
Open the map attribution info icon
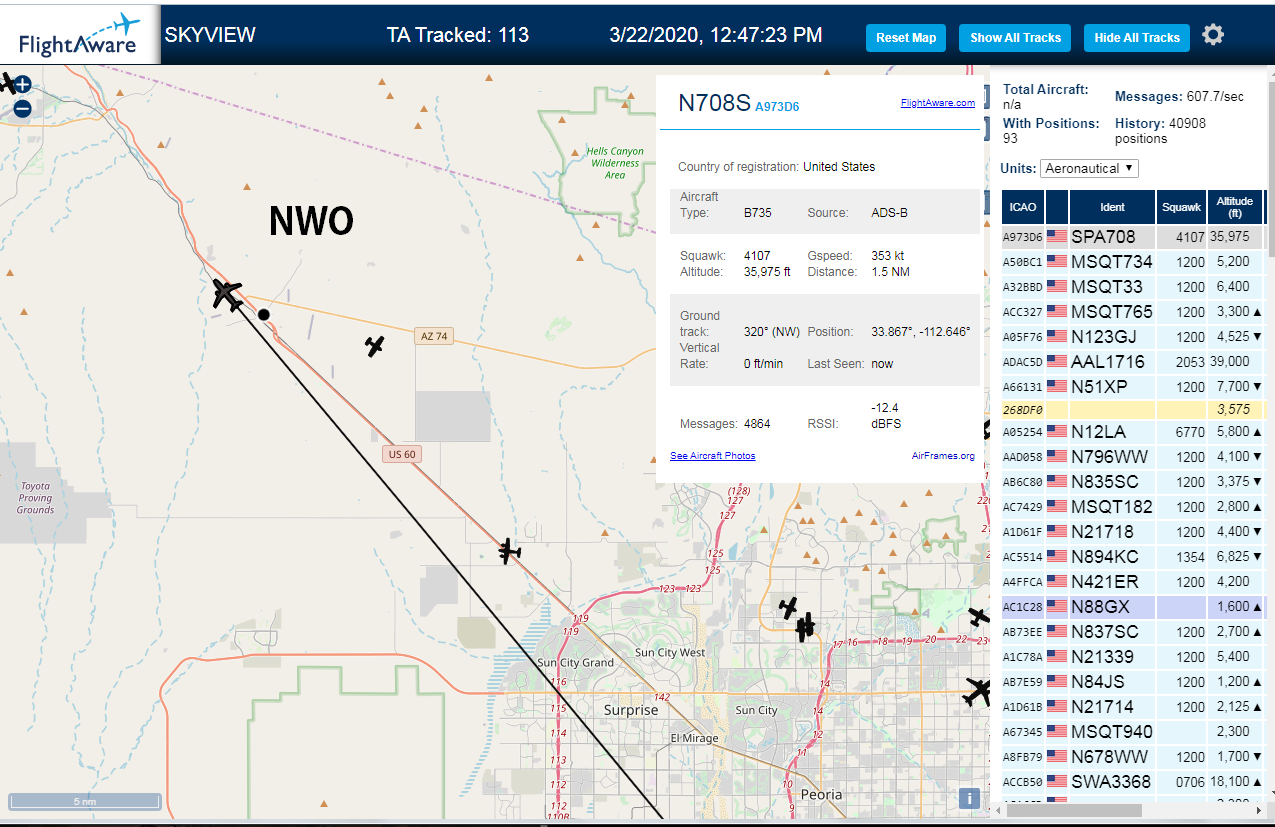968,798
